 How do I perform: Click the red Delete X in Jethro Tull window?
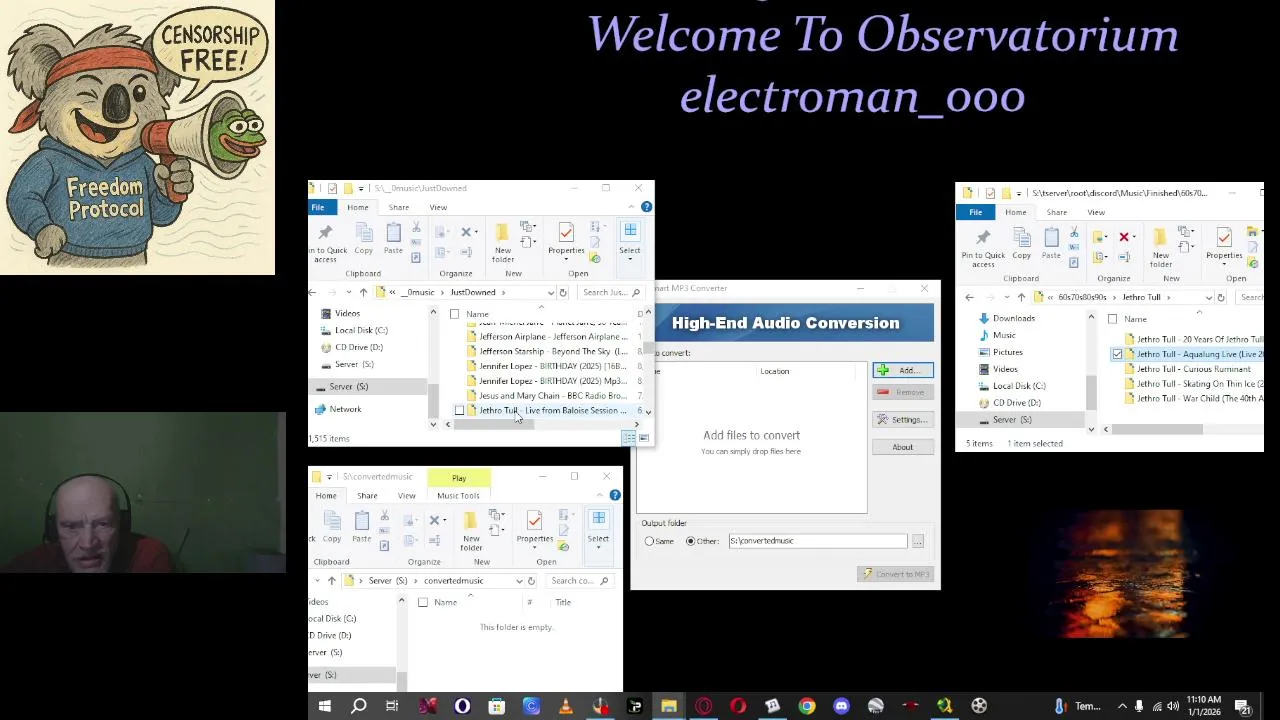pos(1124,237)
